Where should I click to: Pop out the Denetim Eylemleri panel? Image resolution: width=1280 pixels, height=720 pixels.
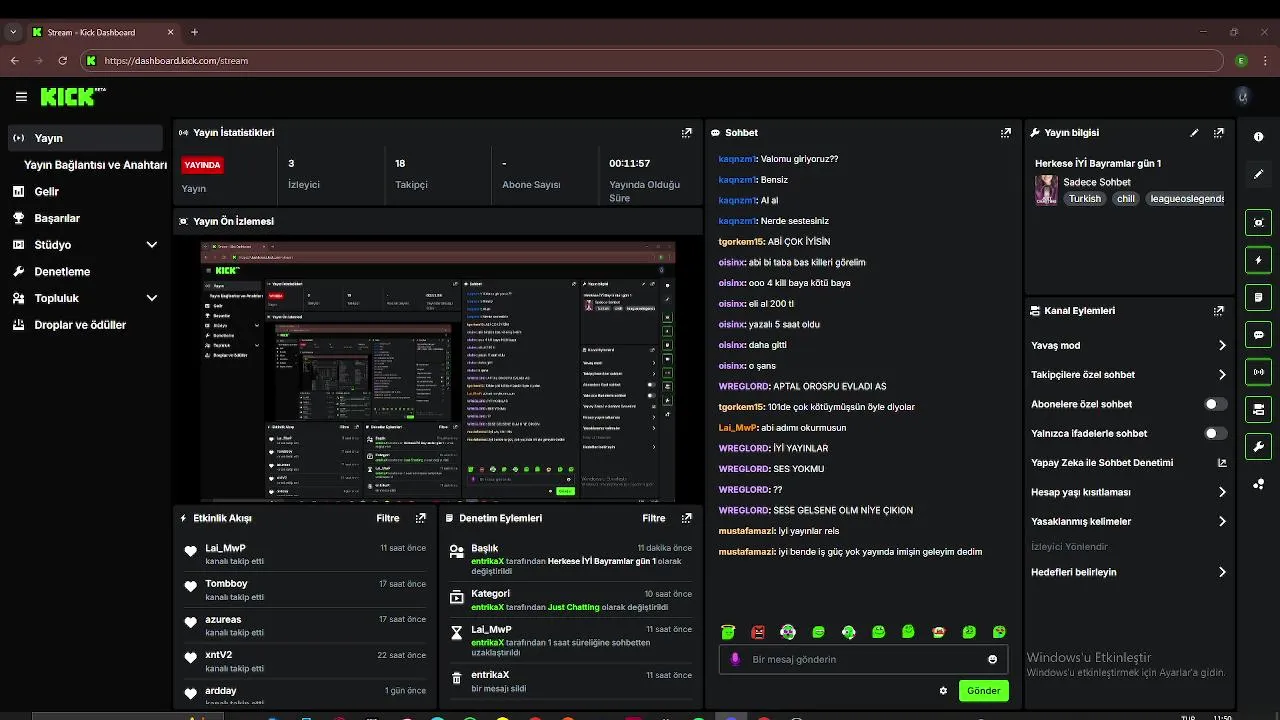[x=686, y=518]
